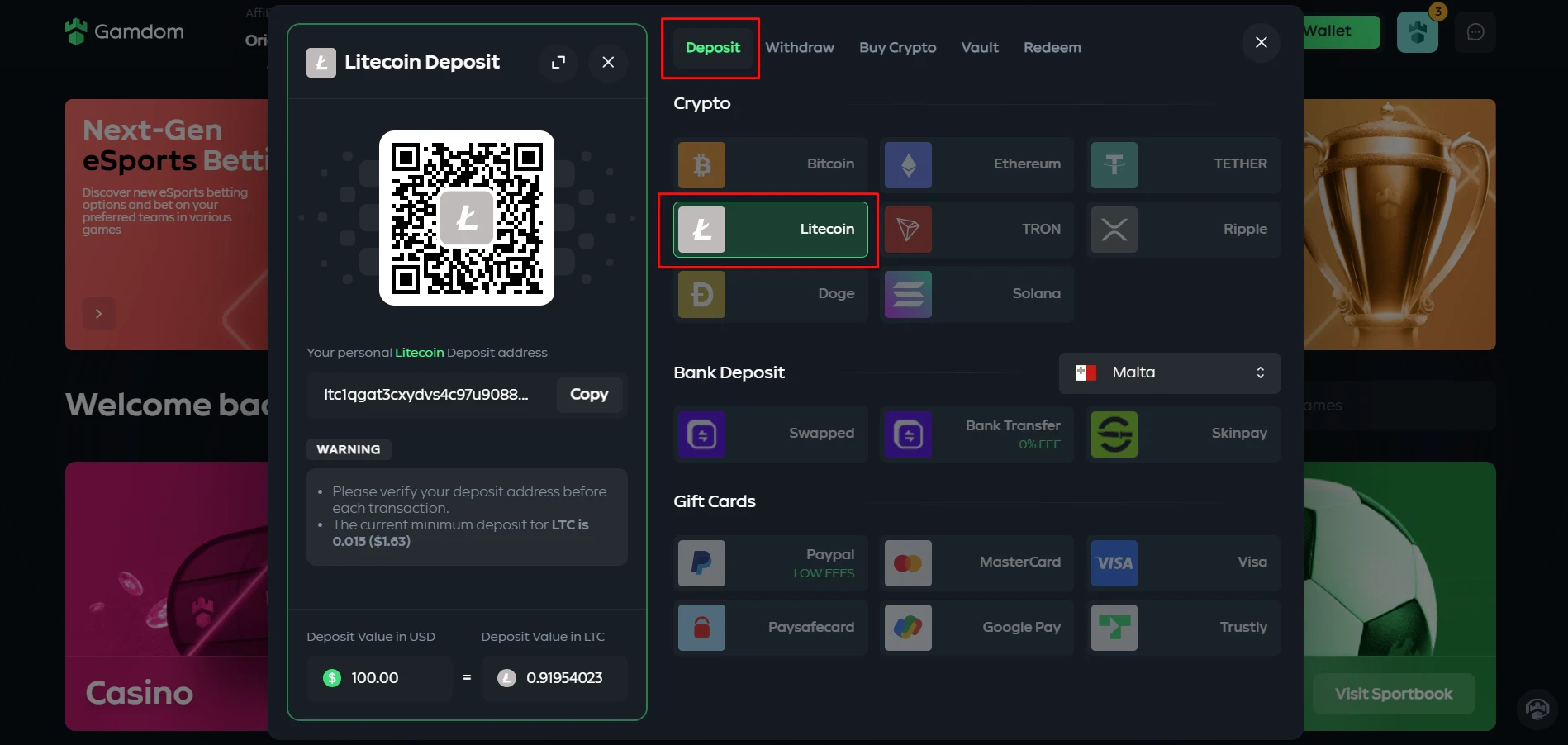Pick Paysafecard deposit option
This screenshot has width=1568, height=745.
click(x=770, y=628)
